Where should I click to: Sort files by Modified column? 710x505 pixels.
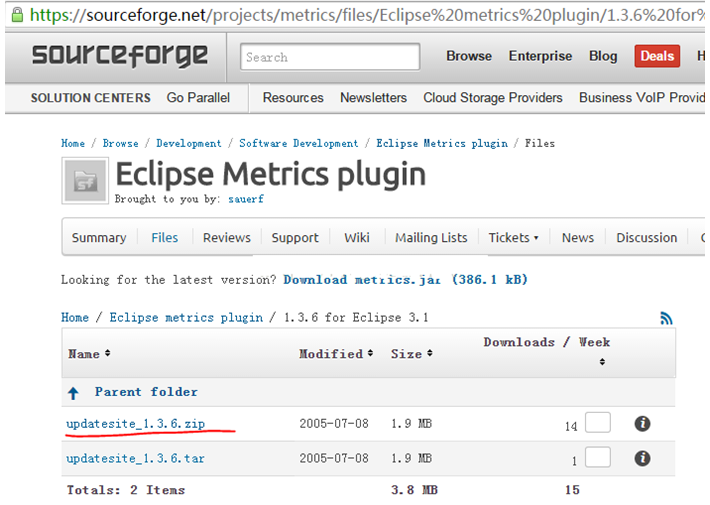point(336,354)
